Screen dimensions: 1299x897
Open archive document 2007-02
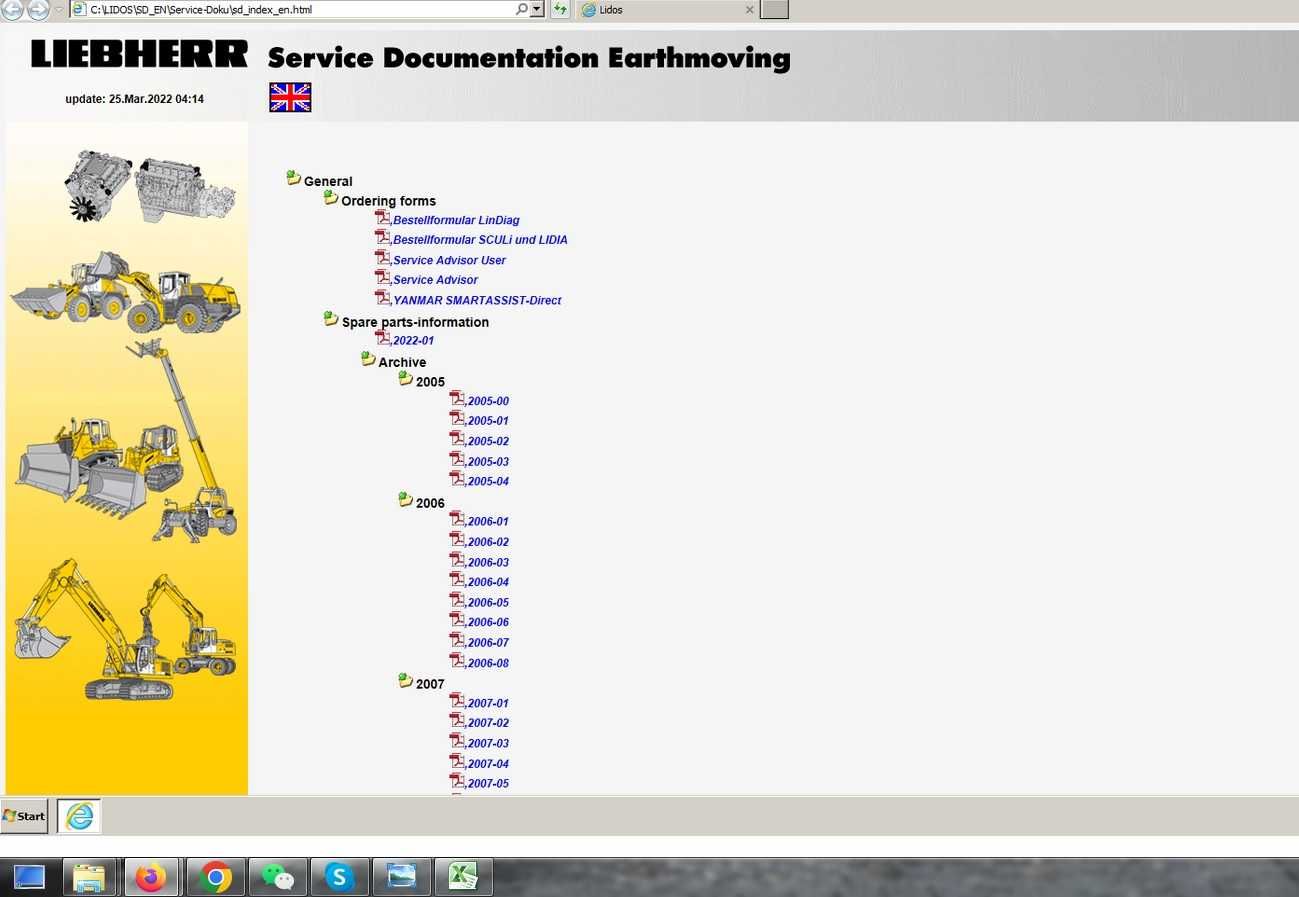pos(488,723)
